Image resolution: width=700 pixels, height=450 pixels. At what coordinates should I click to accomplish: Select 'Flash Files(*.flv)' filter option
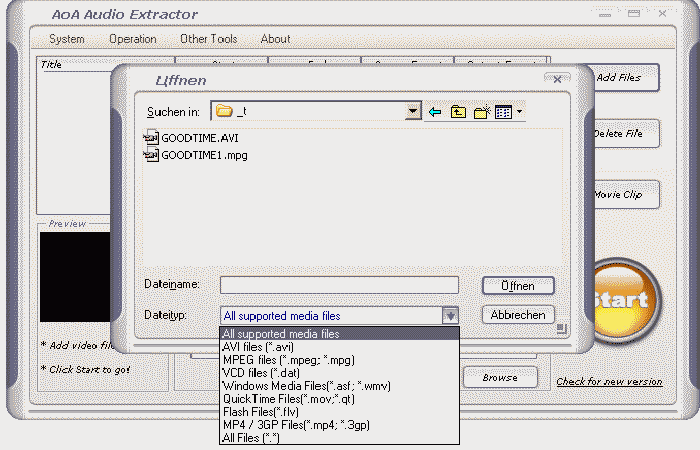(x=261, y=412)
